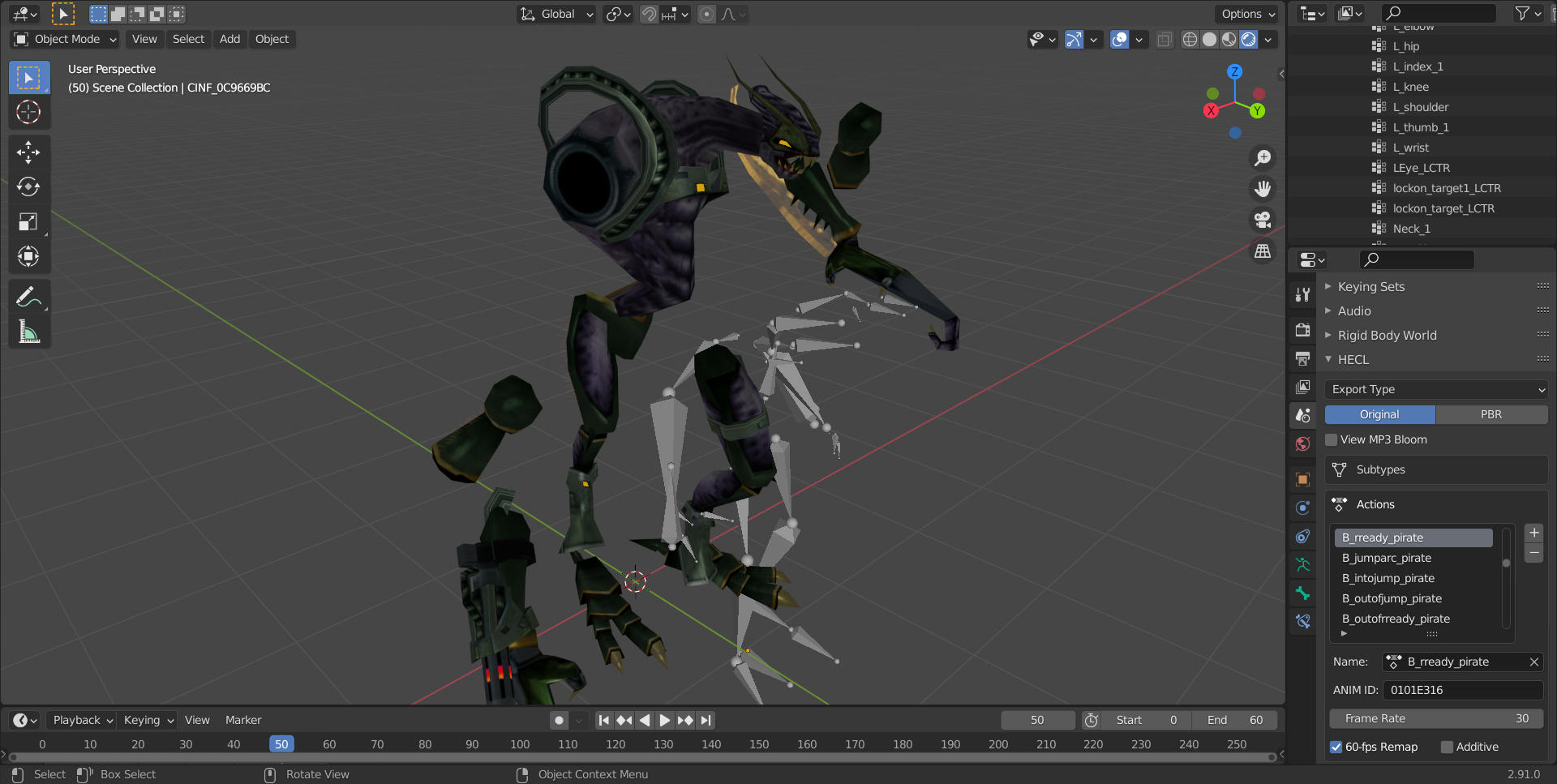Open the Armature data properties tab
The width and height of the screenshot is (1557, 784).
tap(1303, 564)
